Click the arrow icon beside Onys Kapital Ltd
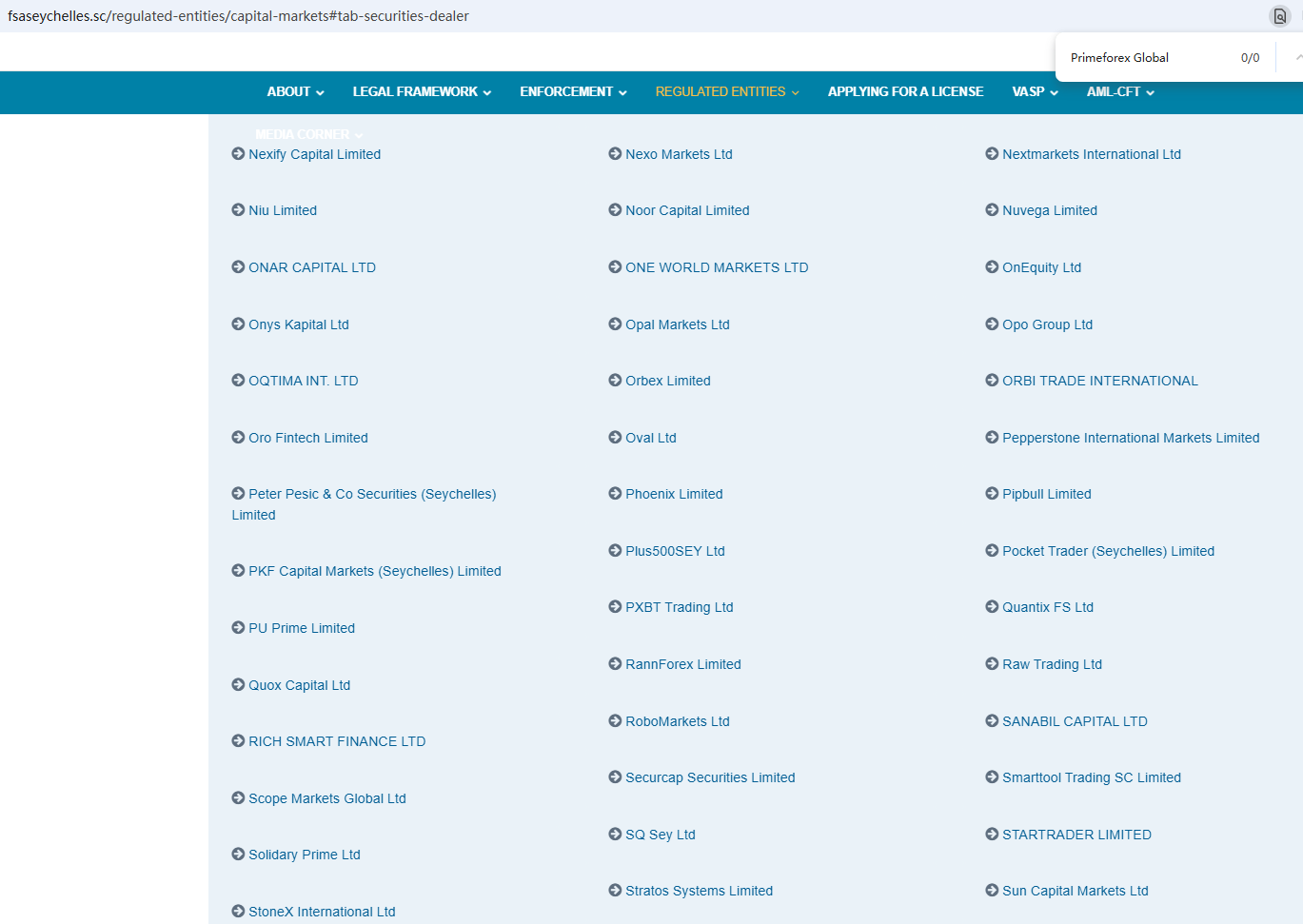The width and height of the screenshot is (1303, 924). point(238,324)
